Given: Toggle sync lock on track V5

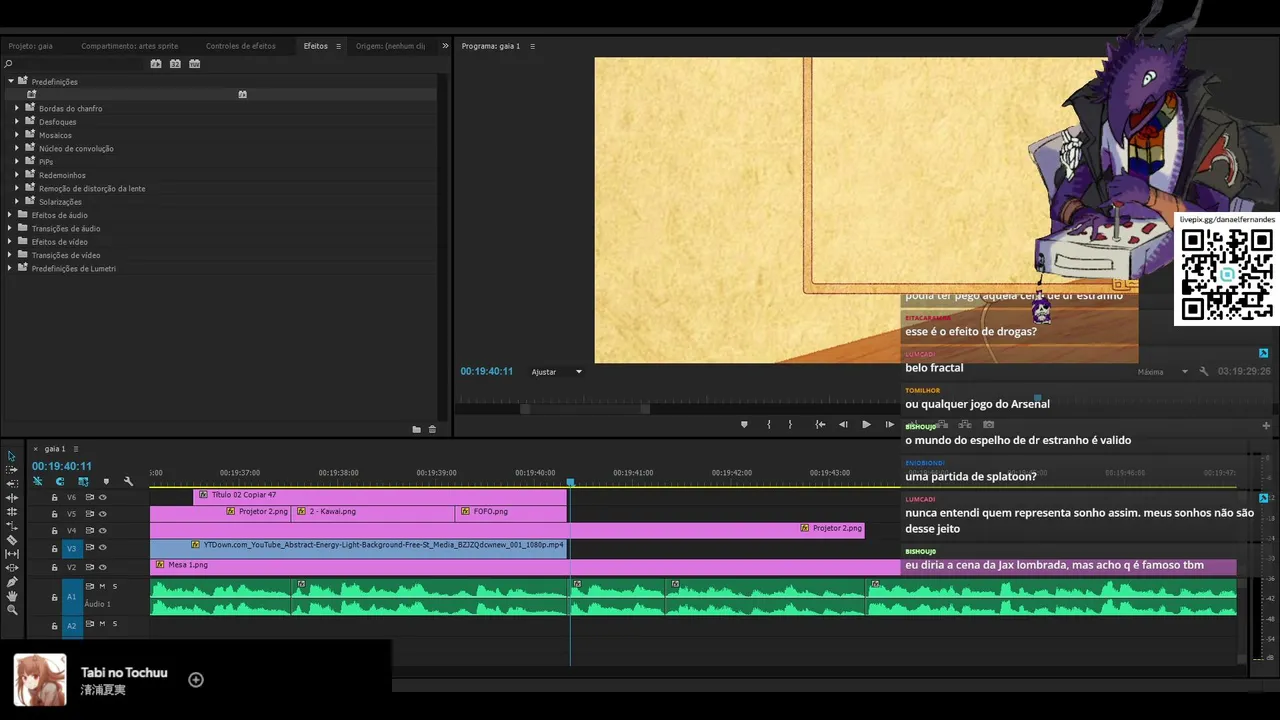Looking at the screenshot, I should (x=89, y=514).
